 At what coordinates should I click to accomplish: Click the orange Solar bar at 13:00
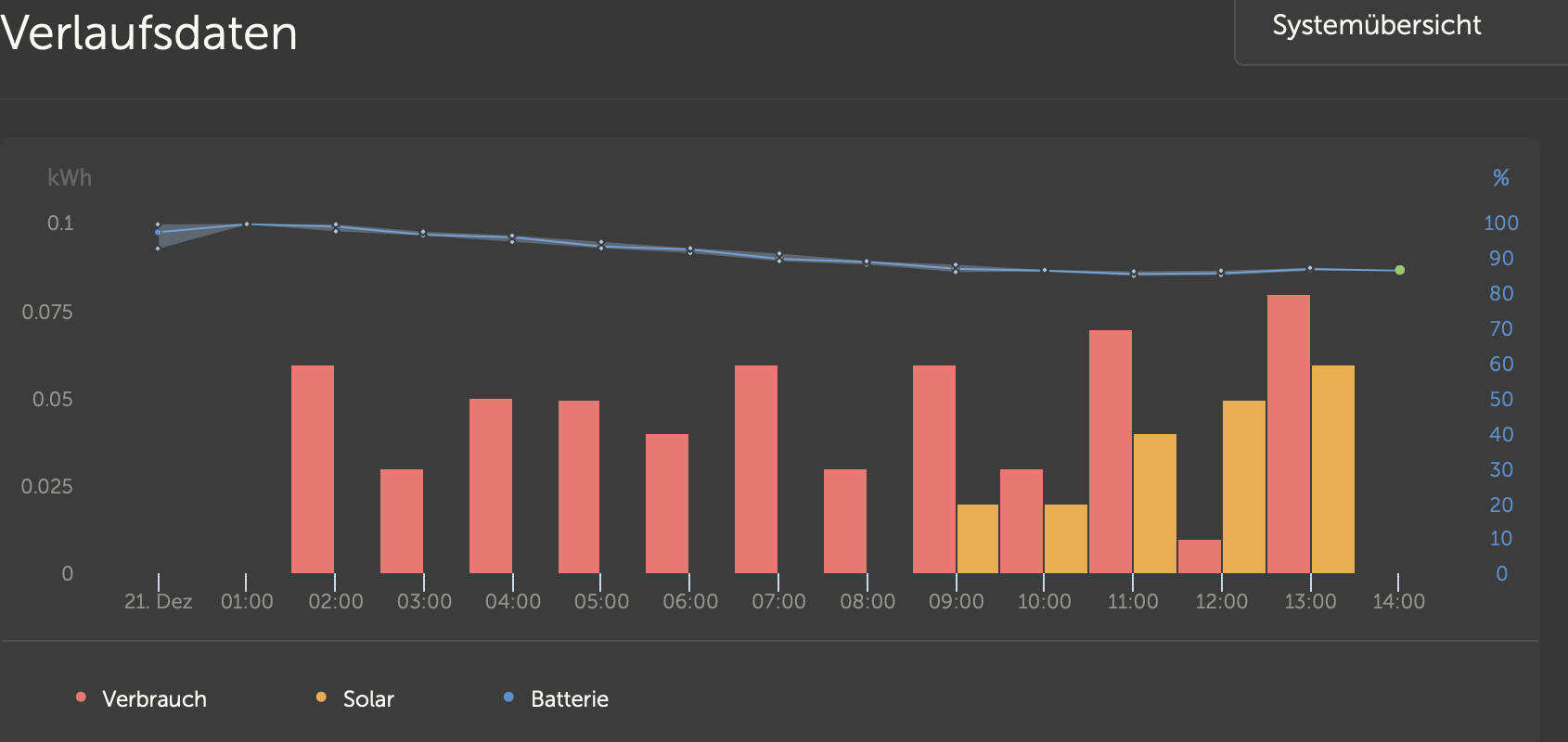[1332, 469]
